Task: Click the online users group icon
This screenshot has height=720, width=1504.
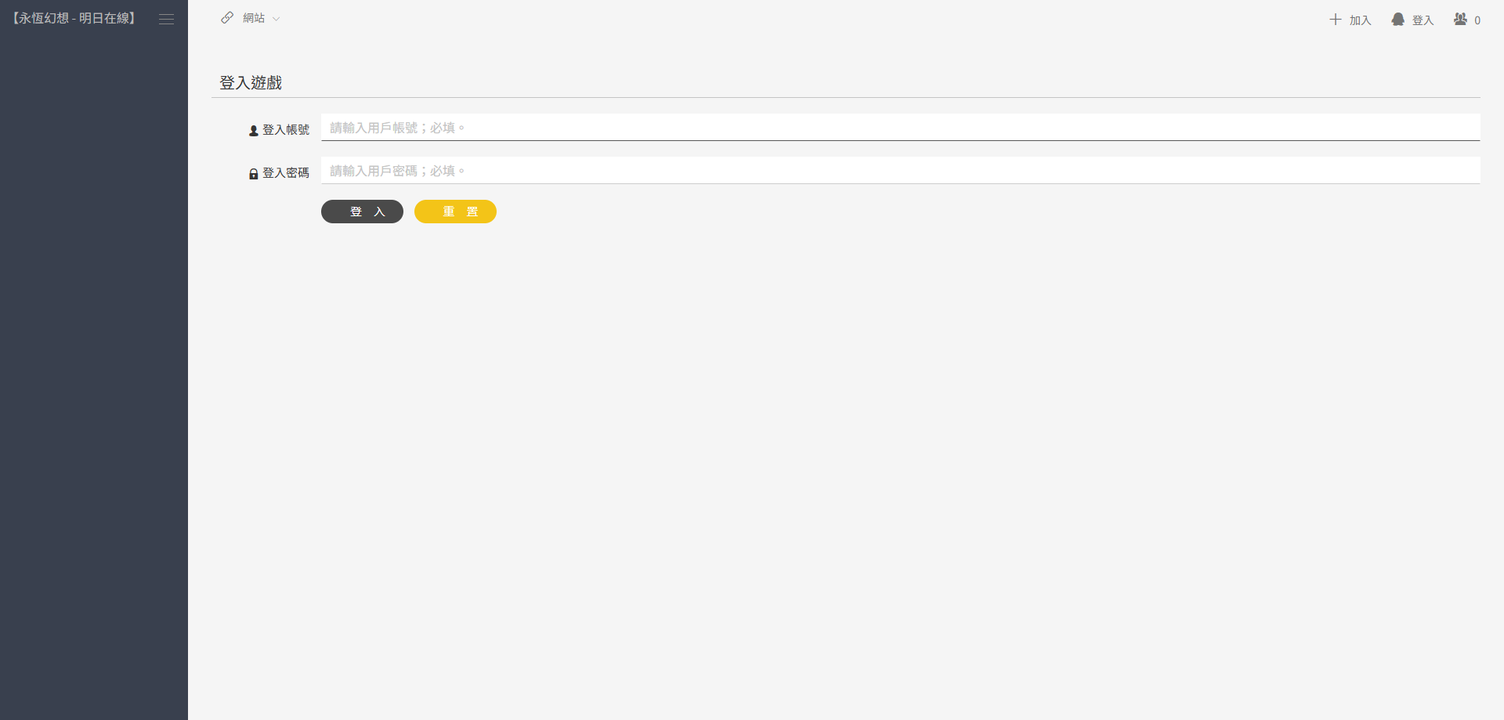Action: [x=1460, y=19]
